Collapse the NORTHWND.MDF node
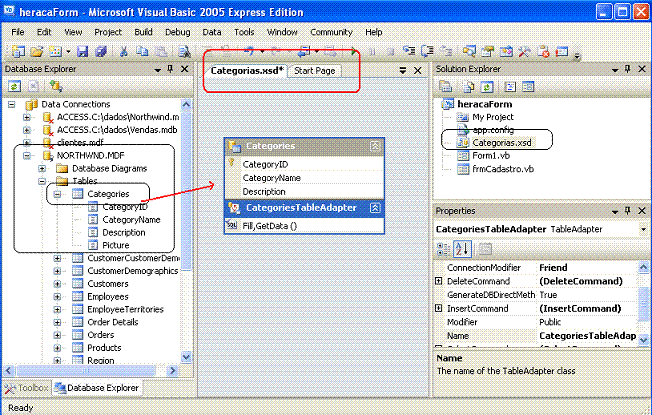 (27, 156)
